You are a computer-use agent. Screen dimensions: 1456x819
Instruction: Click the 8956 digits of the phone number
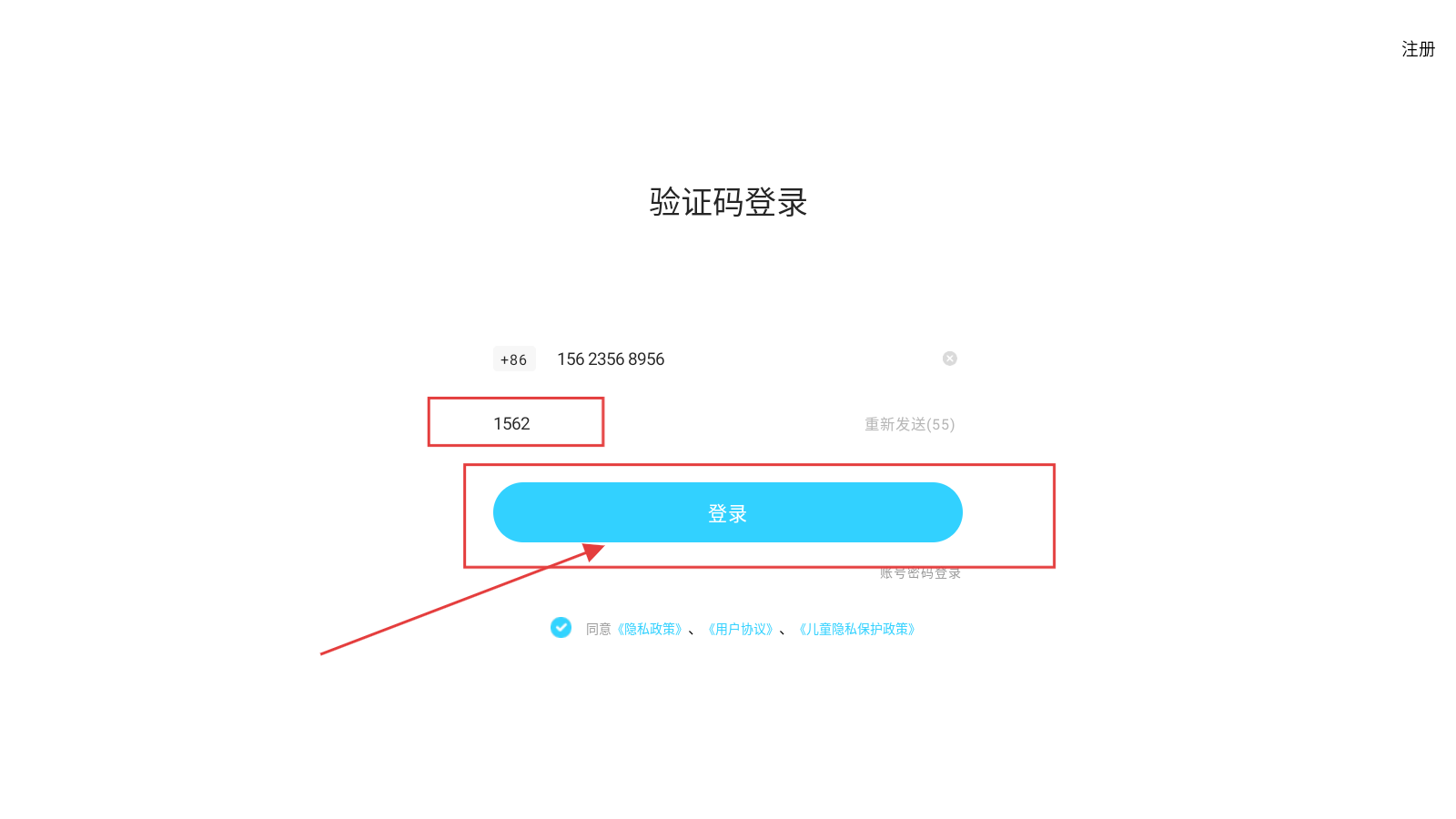(646, 359)
